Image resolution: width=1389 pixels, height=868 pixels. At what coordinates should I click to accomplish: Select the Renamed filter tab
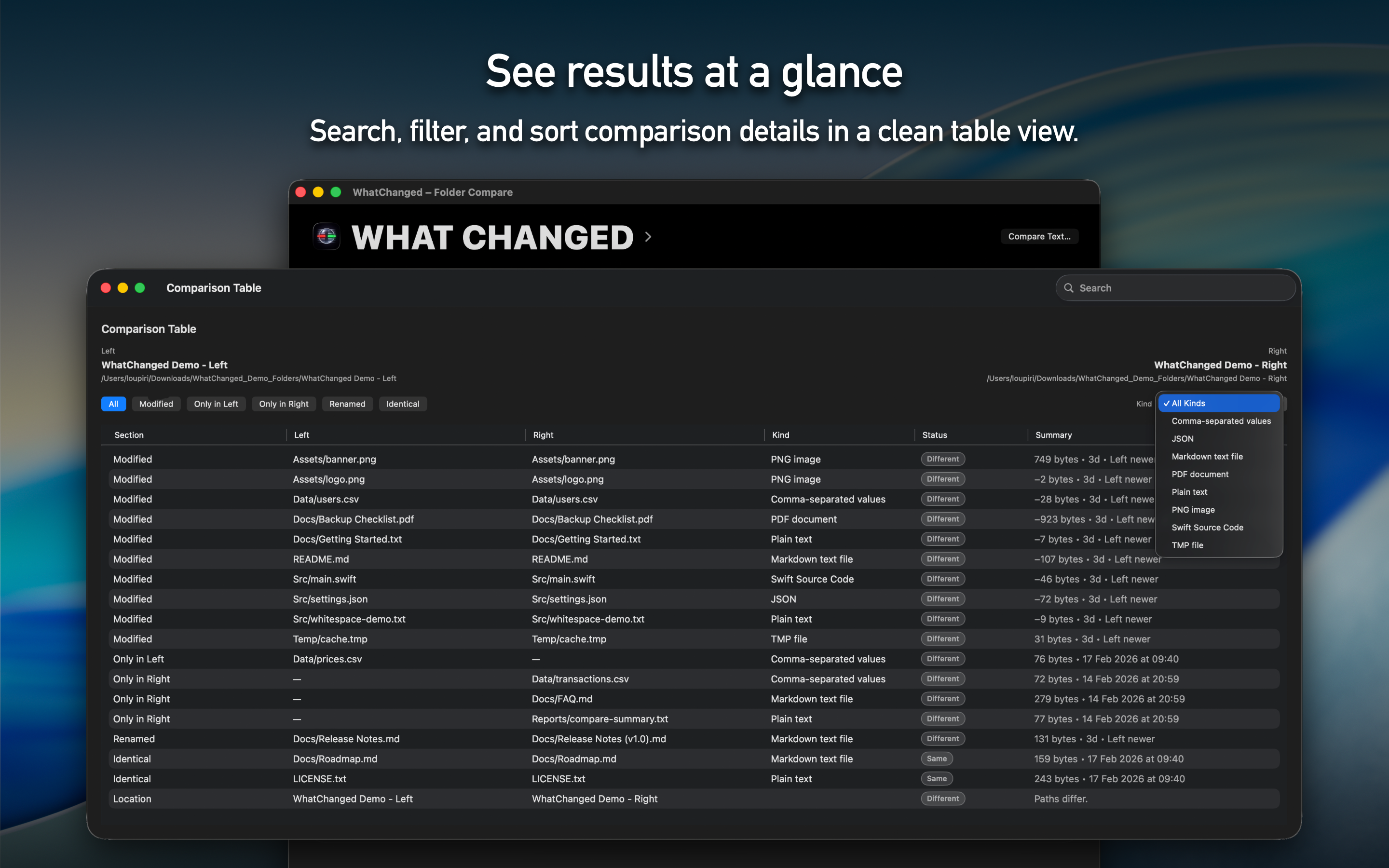coord(347,404)
